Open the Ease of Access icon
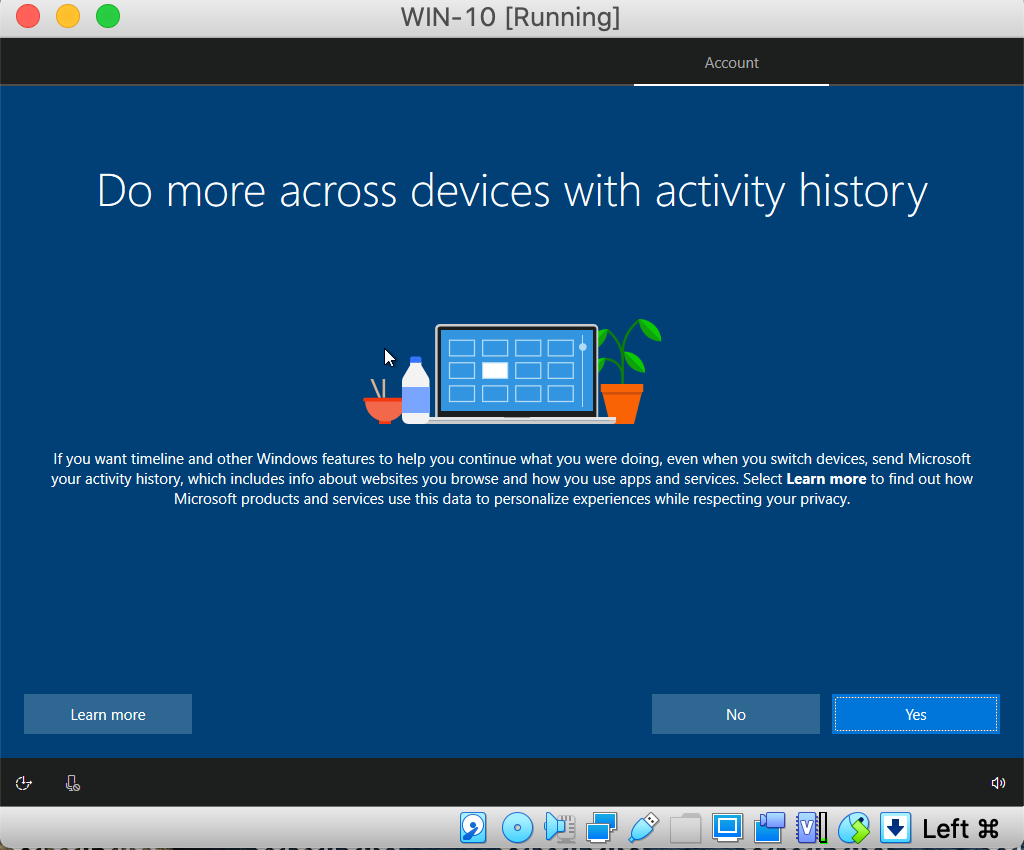Viewport: 1024px width, 850px height. [24, 783]
